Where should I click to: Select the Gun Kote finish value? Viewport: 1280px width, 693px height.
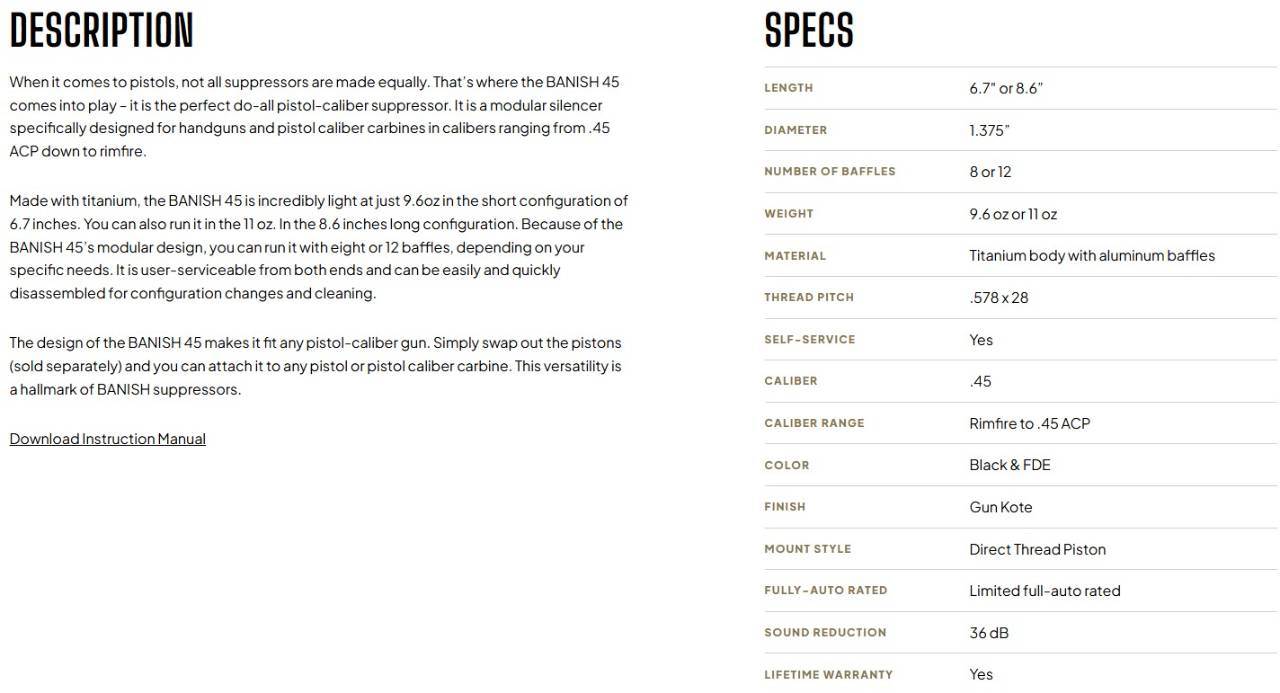(x=1001, y=507)
